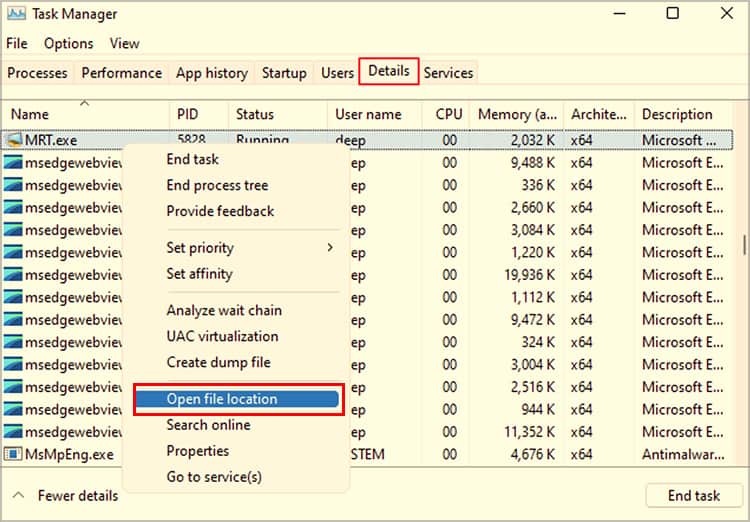Open the File menu
Screen dimensions: 750x522
[17, 44]
